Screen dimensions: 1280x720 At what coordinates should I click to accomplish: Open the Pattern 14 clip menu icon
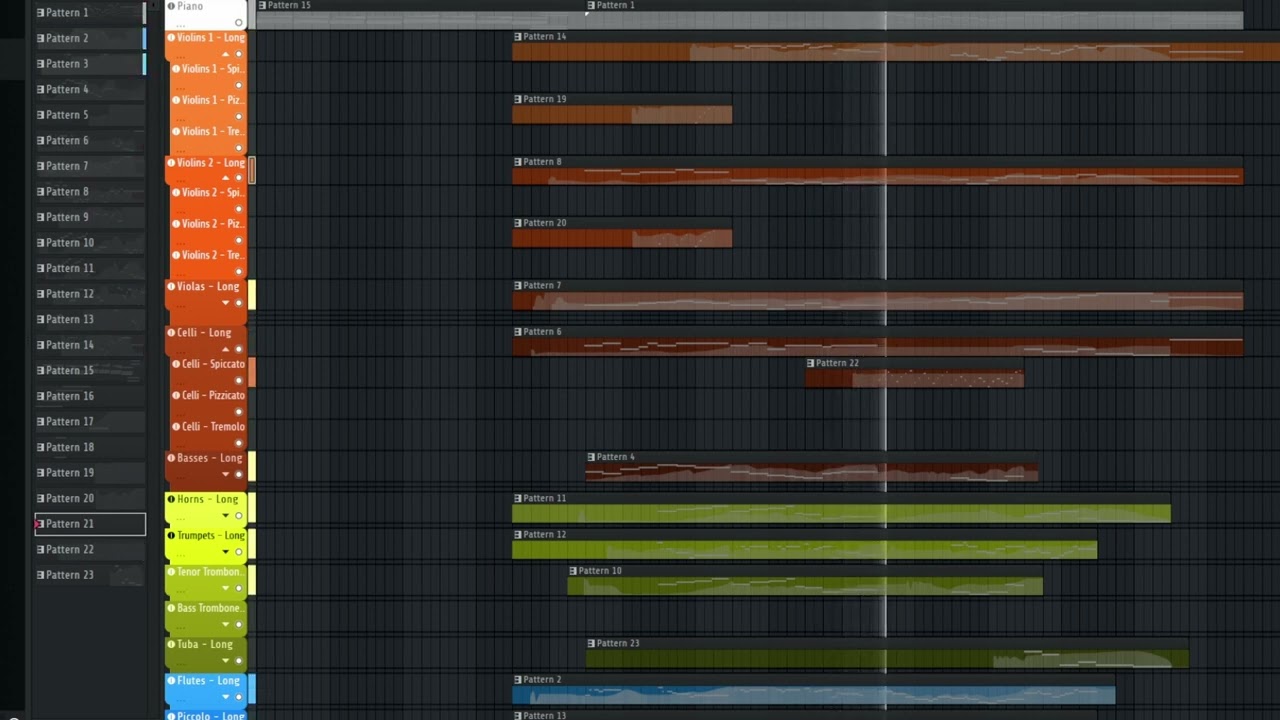[517, 36]
